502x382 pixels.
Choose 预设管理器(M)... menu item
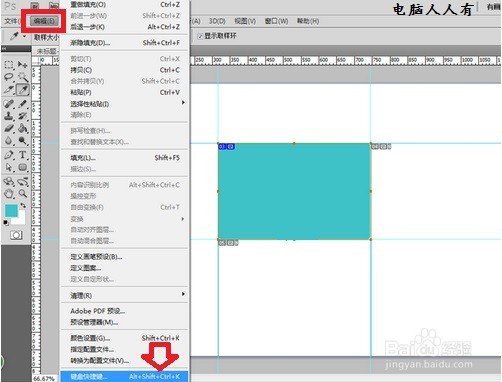[124, 322]
